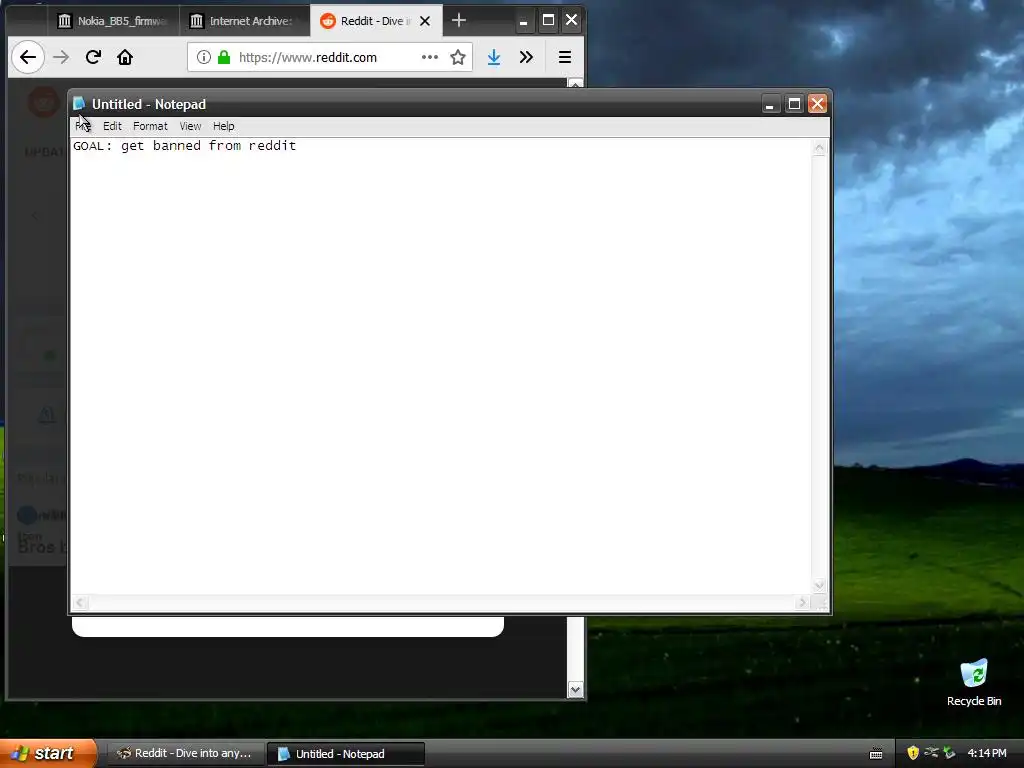Maximize the Firefox window
1024x768 pixels.
tap(549, 21)
